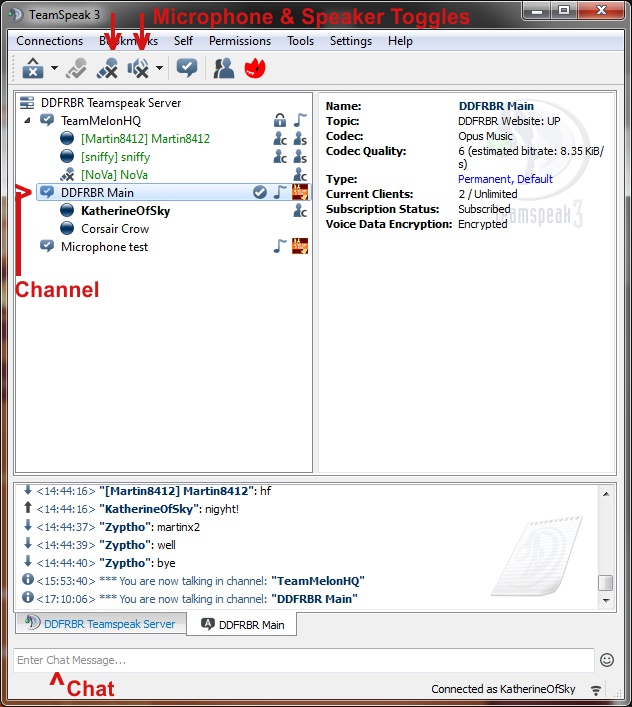Screen dimensions: 632x707
Task: Click Zyptho's name in the bye message
Action: point(125,563)
